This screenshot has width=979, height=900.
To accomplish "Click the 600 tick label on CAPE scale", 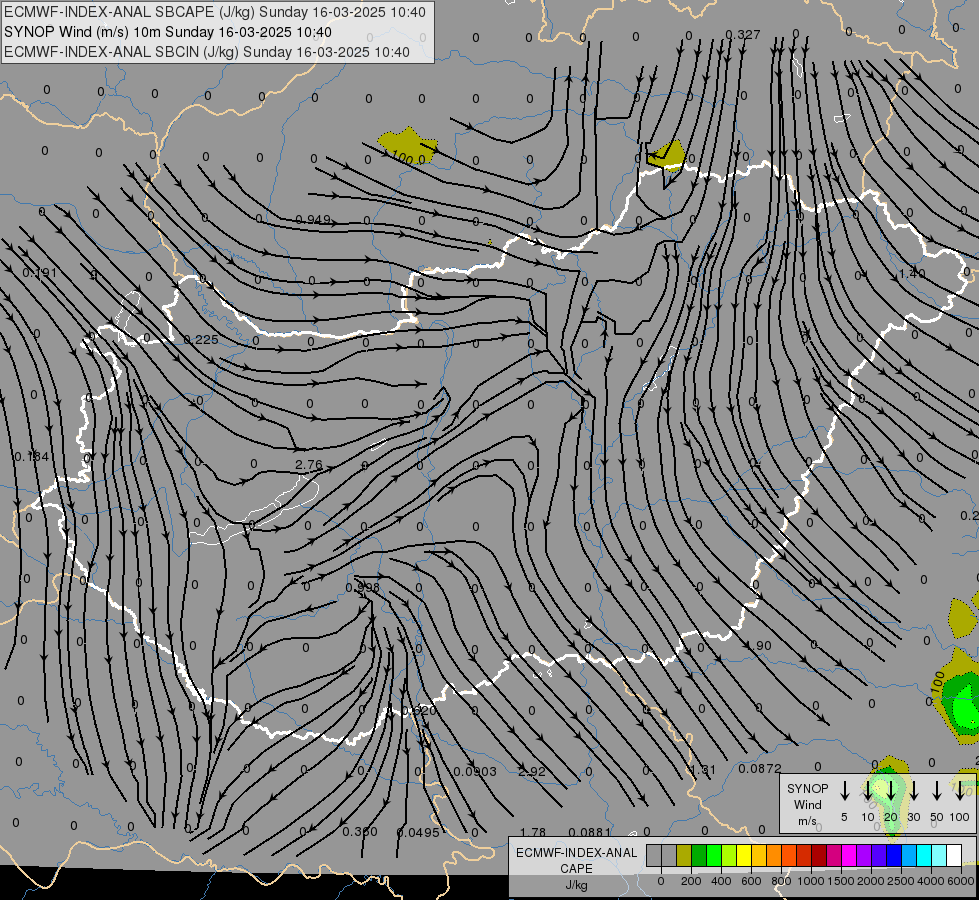I will pos(751,881).
